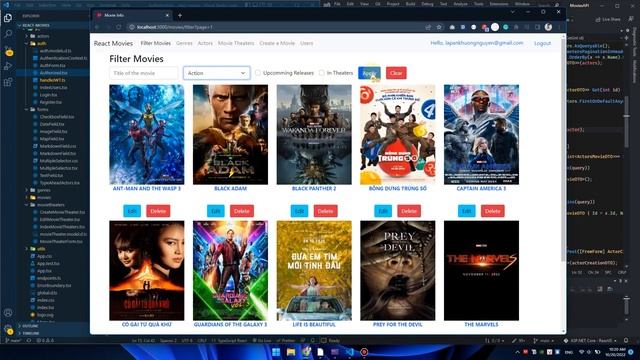Open the handleJWT.ts file in Explorer
Screen dimensions: 640x360
53,80
